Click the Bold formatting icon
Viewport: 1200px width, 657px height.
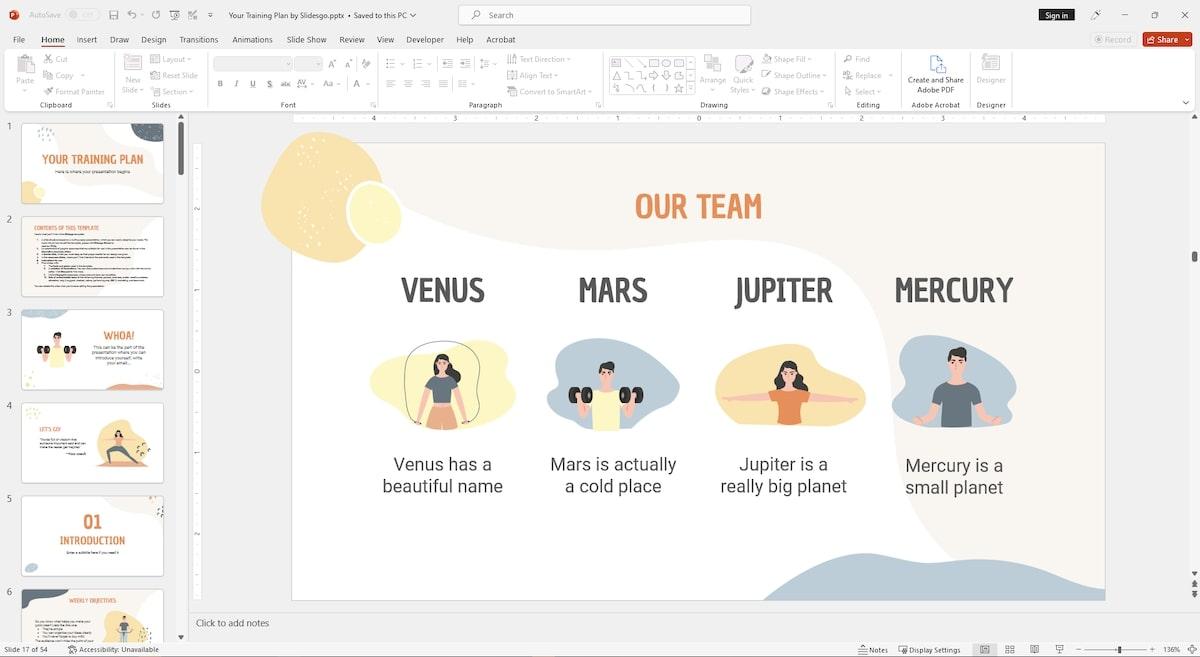point(220,84)
